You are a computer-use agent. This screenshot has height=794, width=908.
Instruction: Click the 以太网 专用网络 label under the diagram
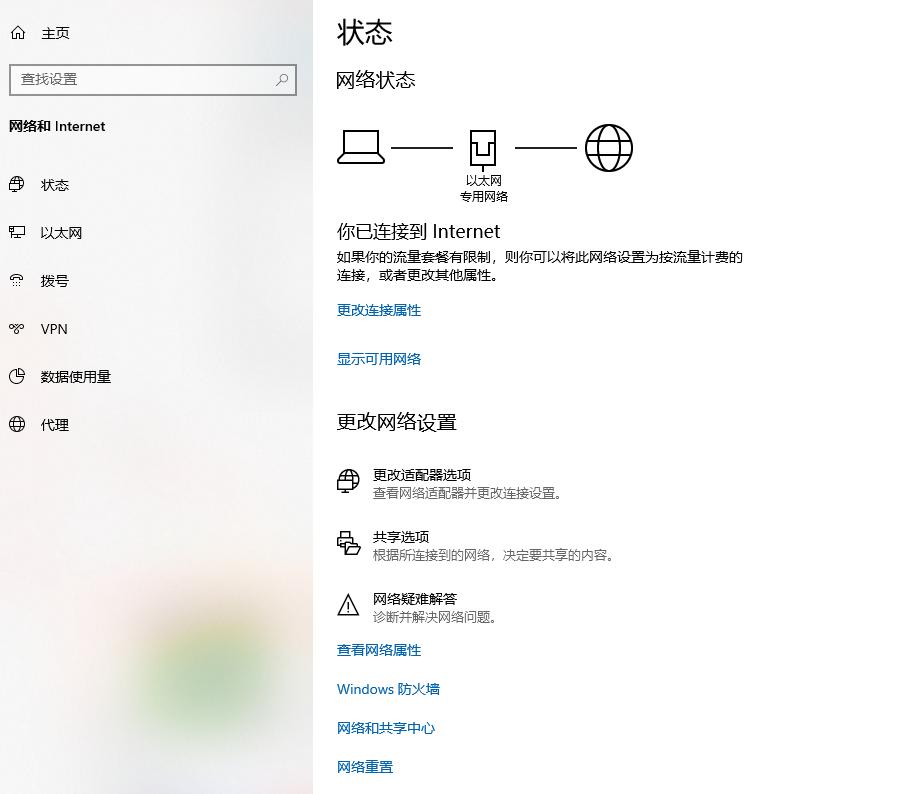click(484, 188)
